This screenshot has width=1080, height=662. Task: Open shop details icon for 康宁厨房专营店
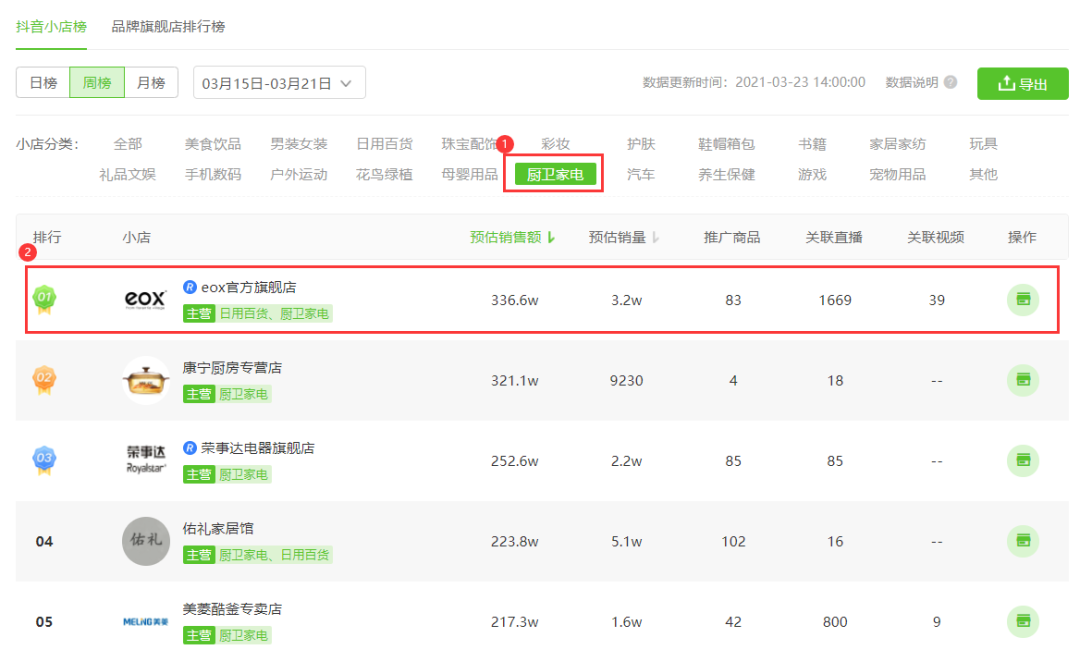[1023, 380]
